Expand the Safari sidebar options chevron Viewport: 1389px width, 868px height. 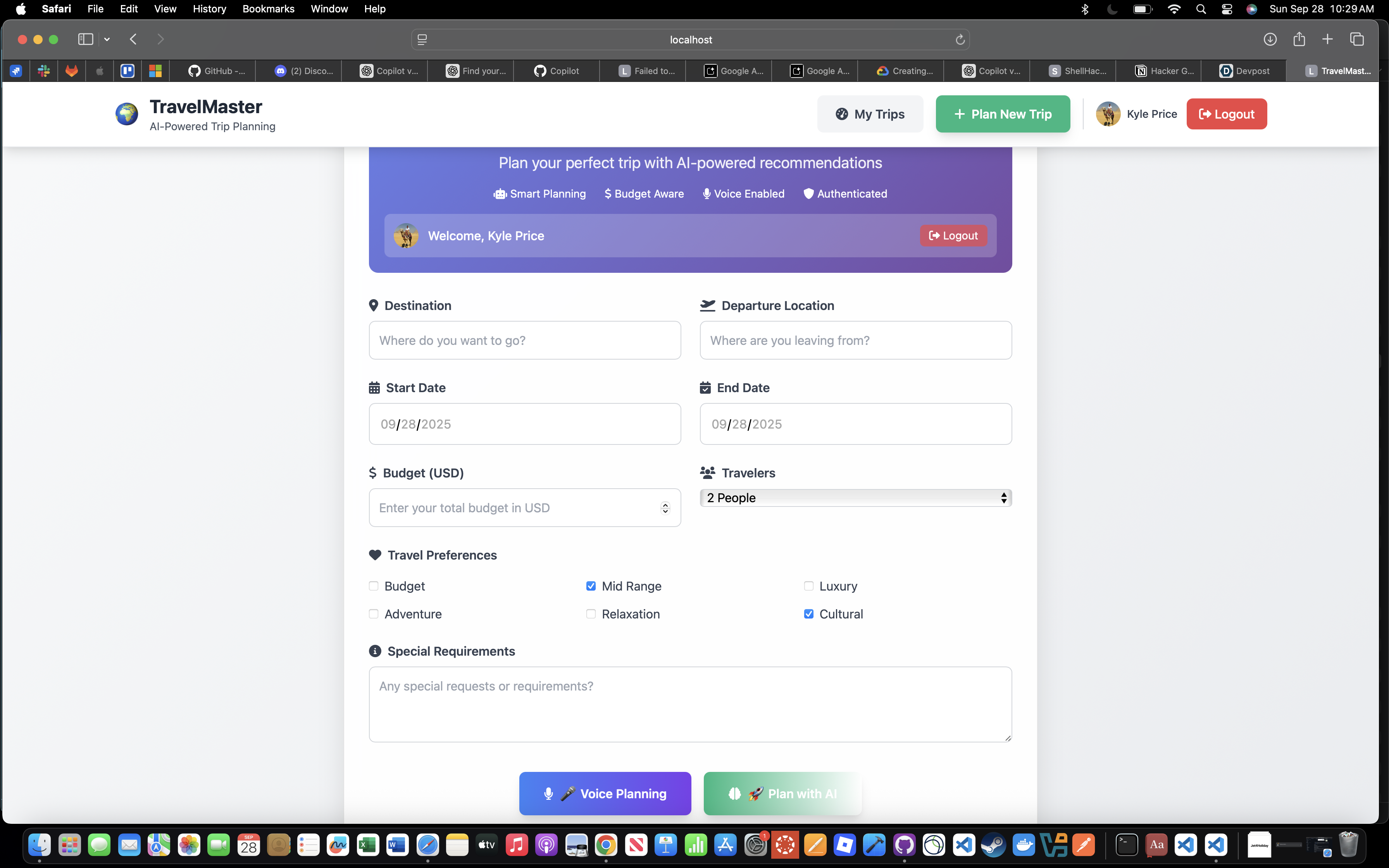(x=107, y=39)
